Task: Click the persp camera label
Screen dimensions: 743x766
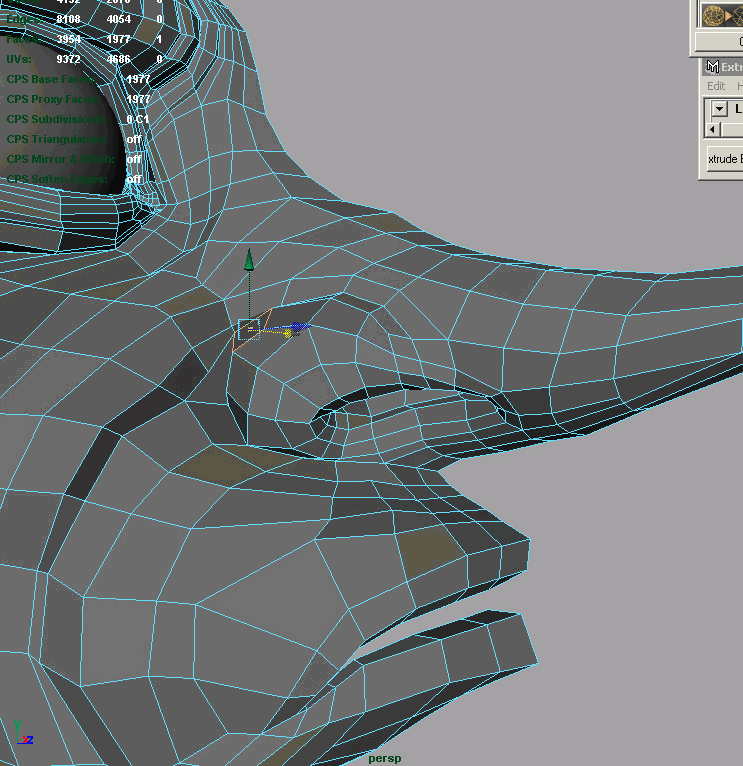Action: coord(384,758)
